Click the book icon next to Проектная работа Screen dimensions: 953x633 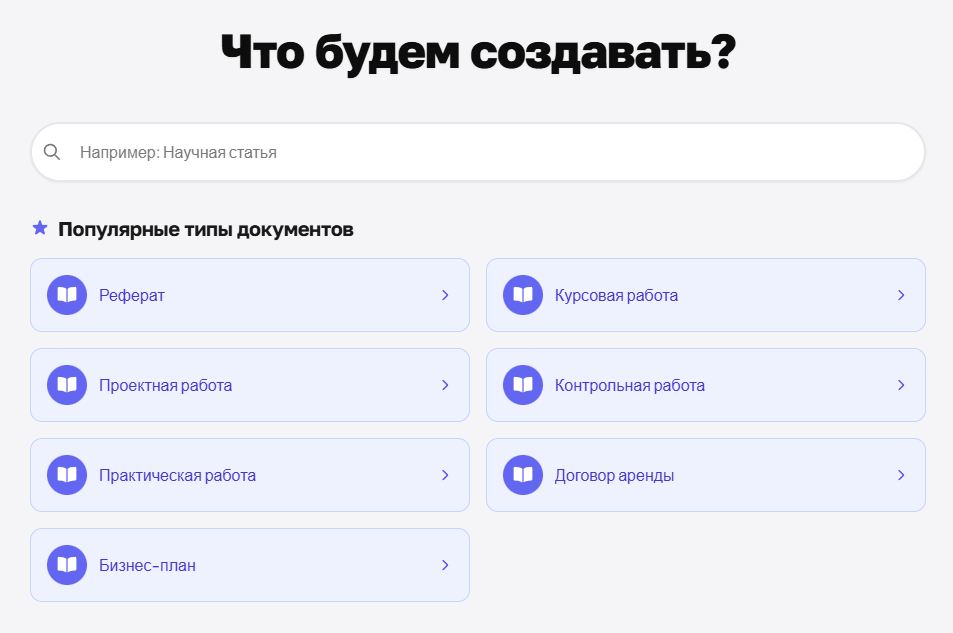(67, 385)
